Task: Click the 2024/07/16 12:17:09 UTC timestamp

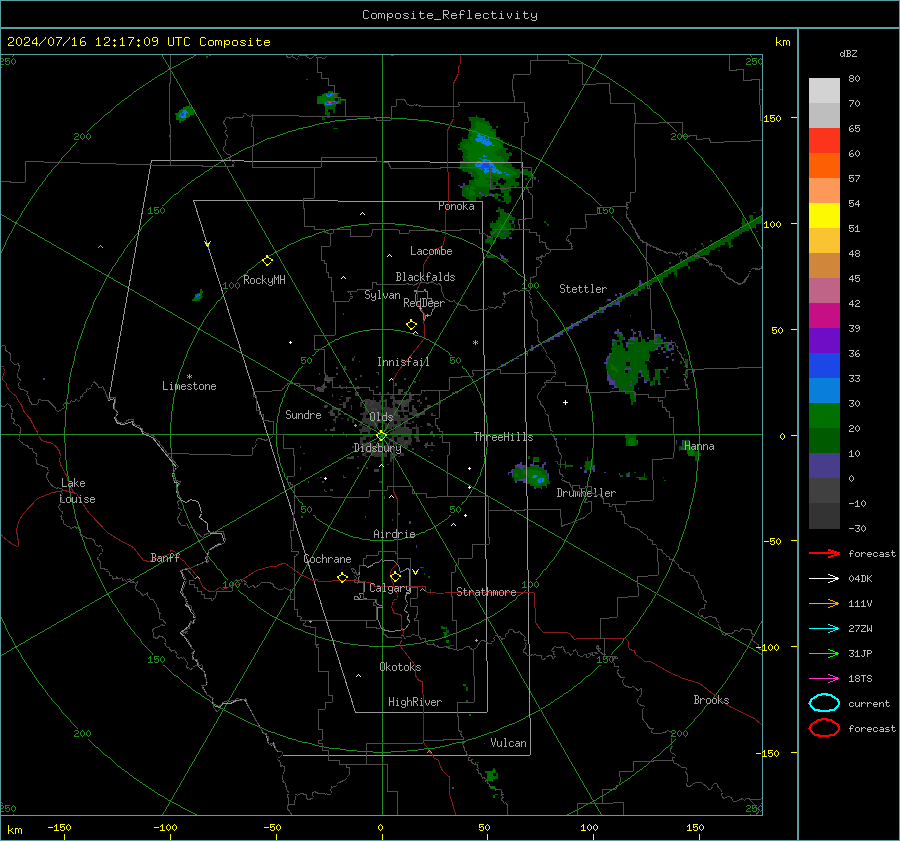Action: pos(138,42)
